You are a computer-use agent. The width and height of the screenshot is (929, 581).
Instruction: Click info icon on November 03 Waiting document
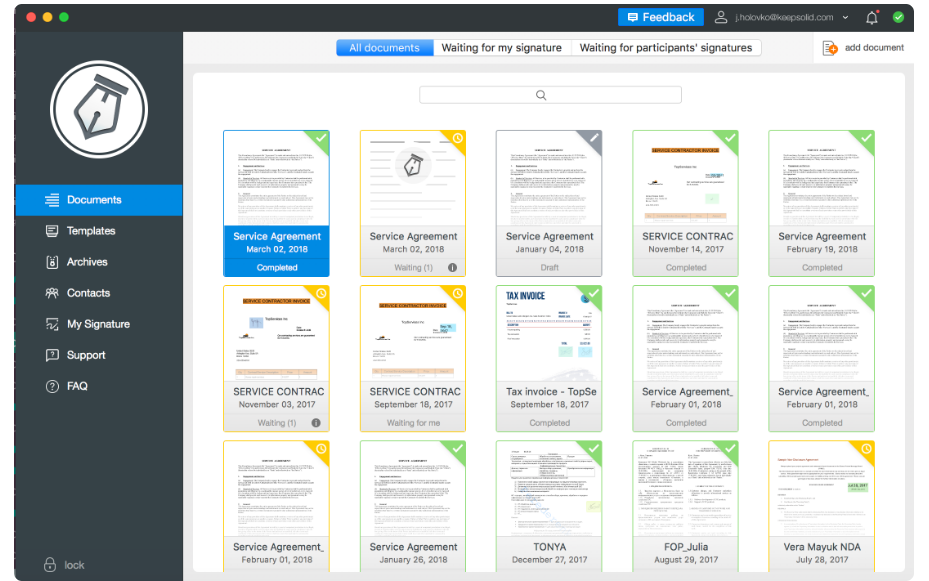tap(316, 423)
